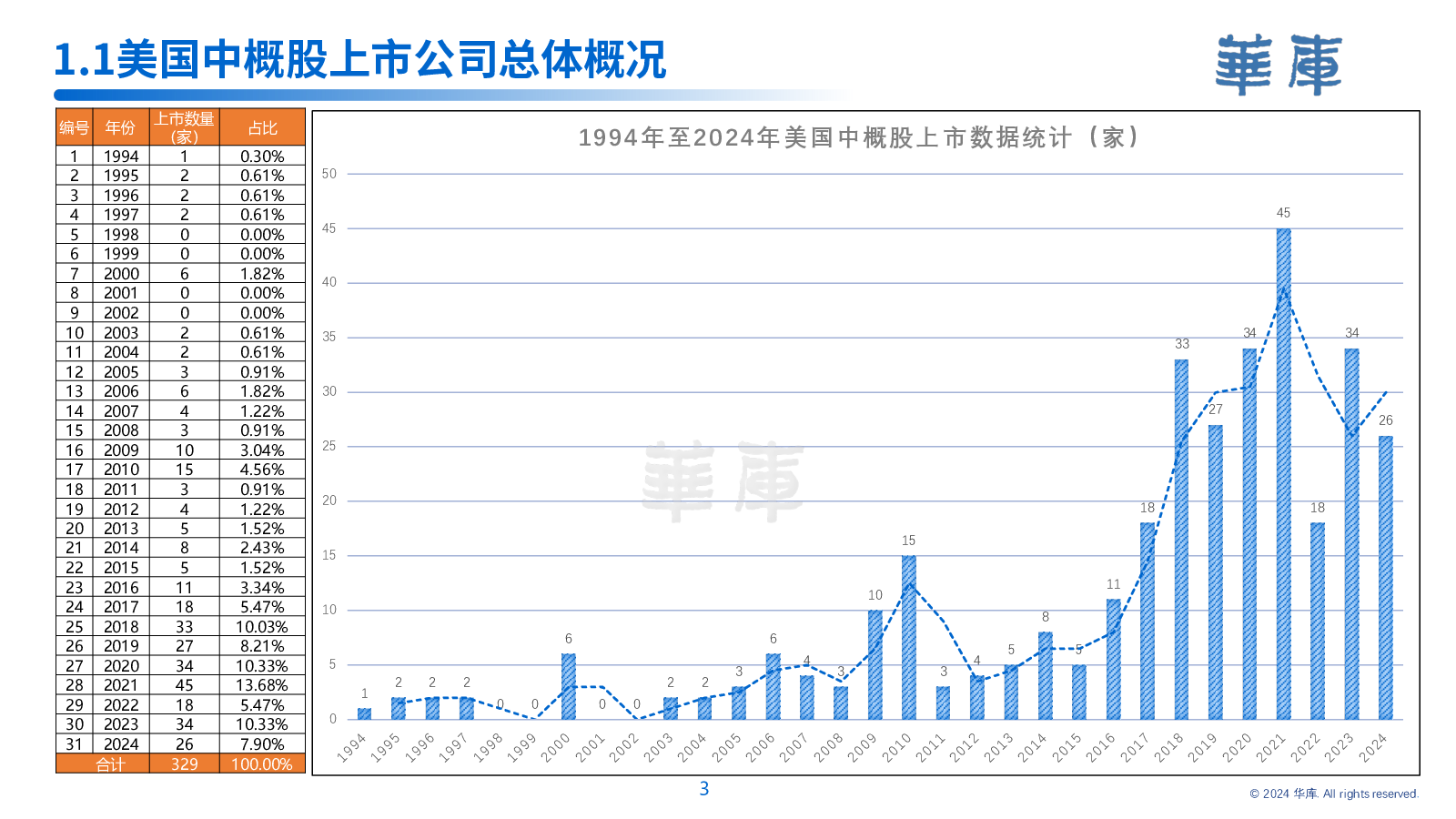Click the 2024 bar labeled 26

tap(1385, 577)
